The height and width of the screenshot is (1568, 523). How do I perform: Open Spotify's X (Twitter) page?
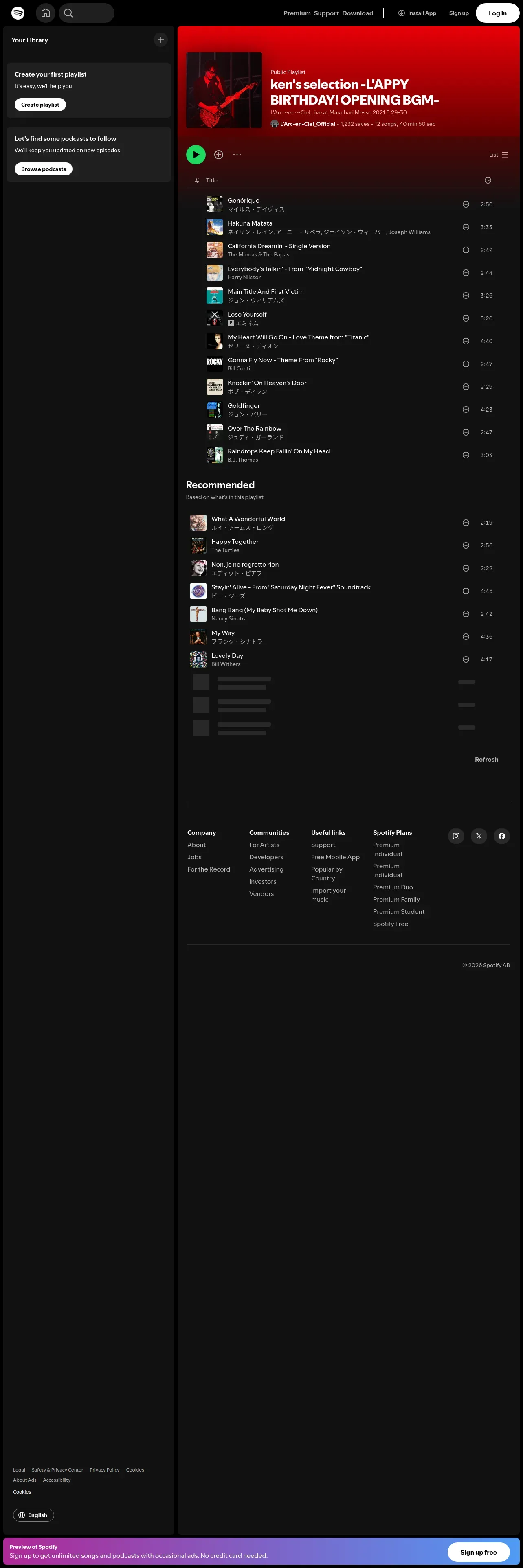(479, 837)
